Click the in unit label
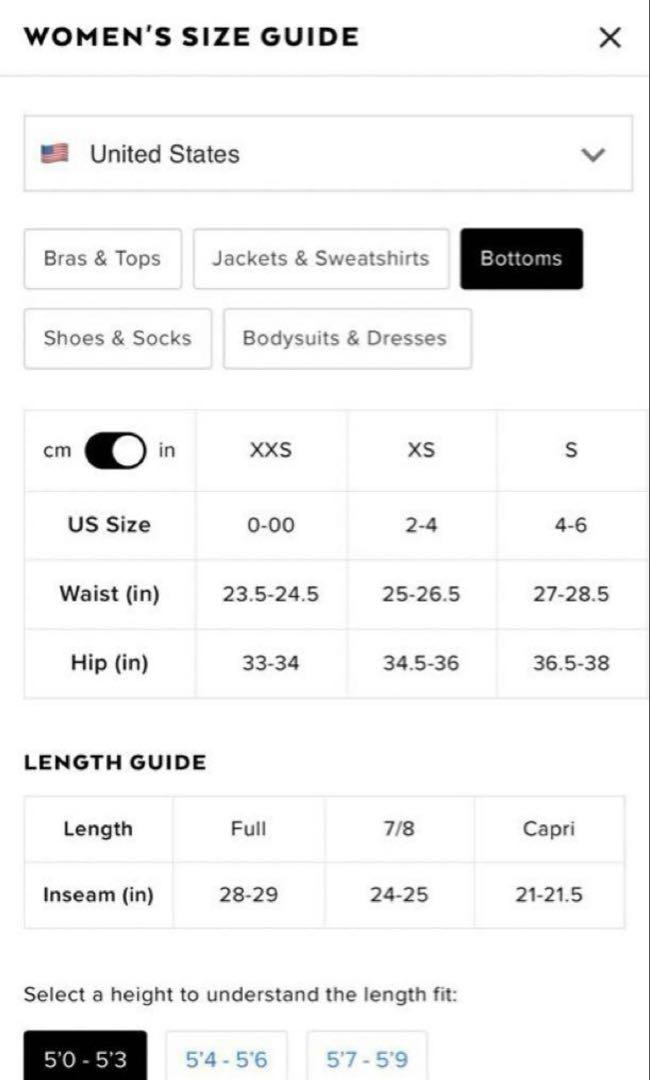 pos(167,450)
